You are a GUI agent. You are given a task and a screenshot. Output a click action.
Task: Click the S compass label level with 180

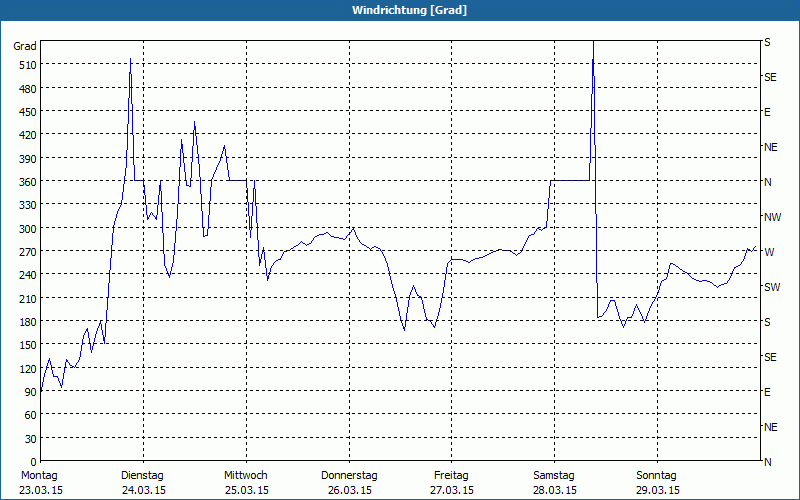point(767,322)
